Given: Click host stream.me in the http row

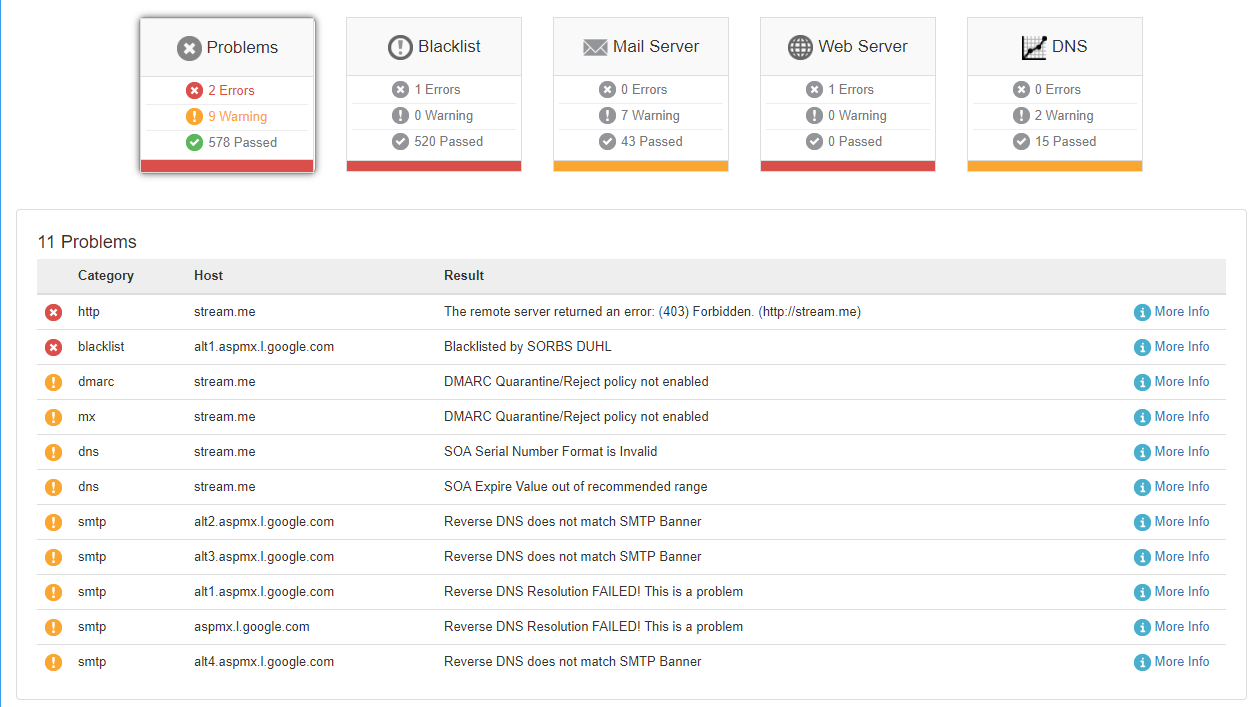Looking at the screenshot, I should (225, 312).
